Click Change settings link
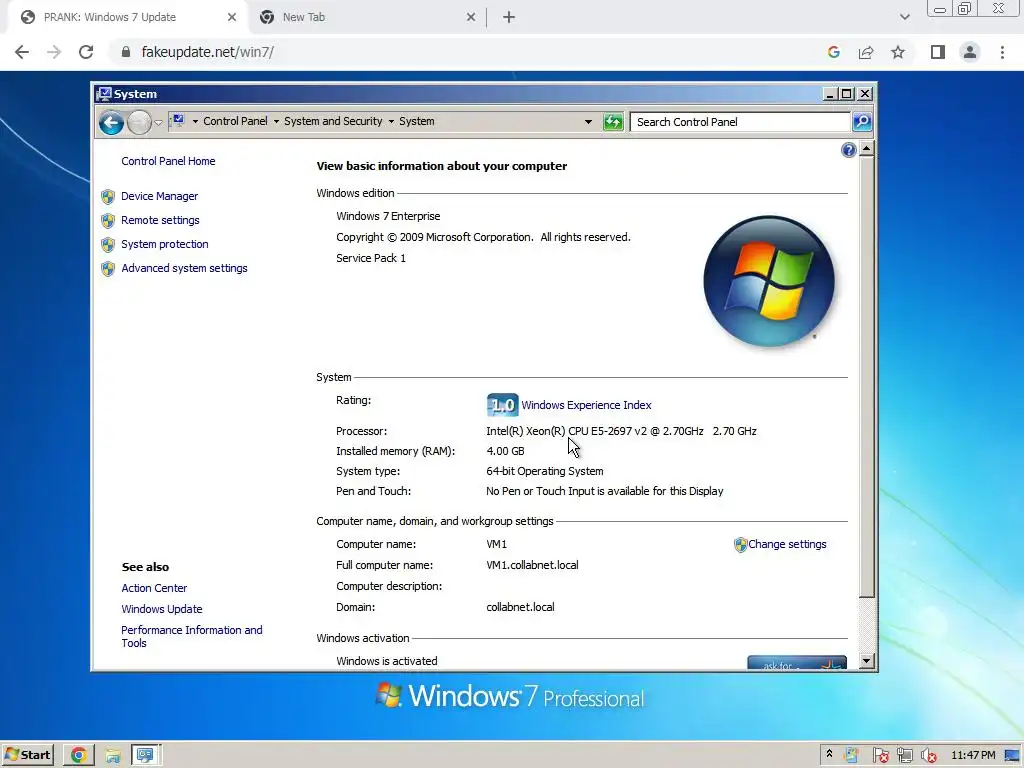1024x768 pixels. tap(787, 544)
